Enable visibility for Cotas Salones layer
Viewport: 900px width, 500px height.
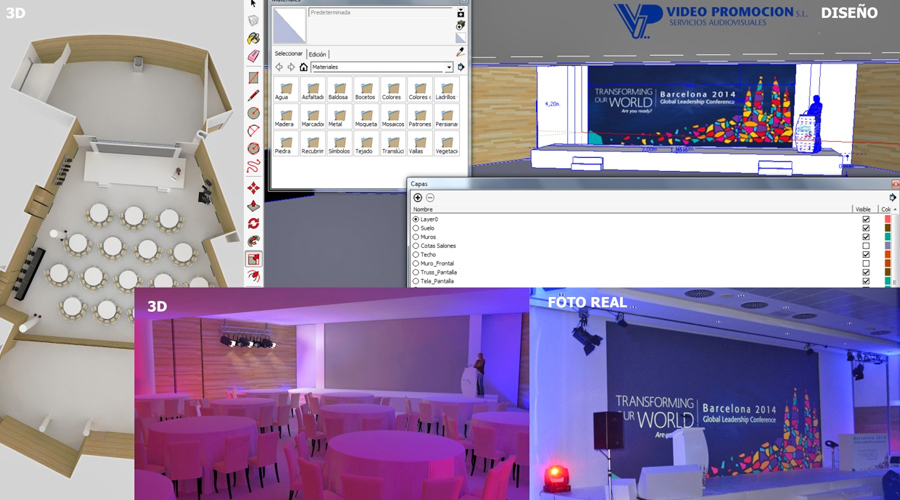coord(866,246)
